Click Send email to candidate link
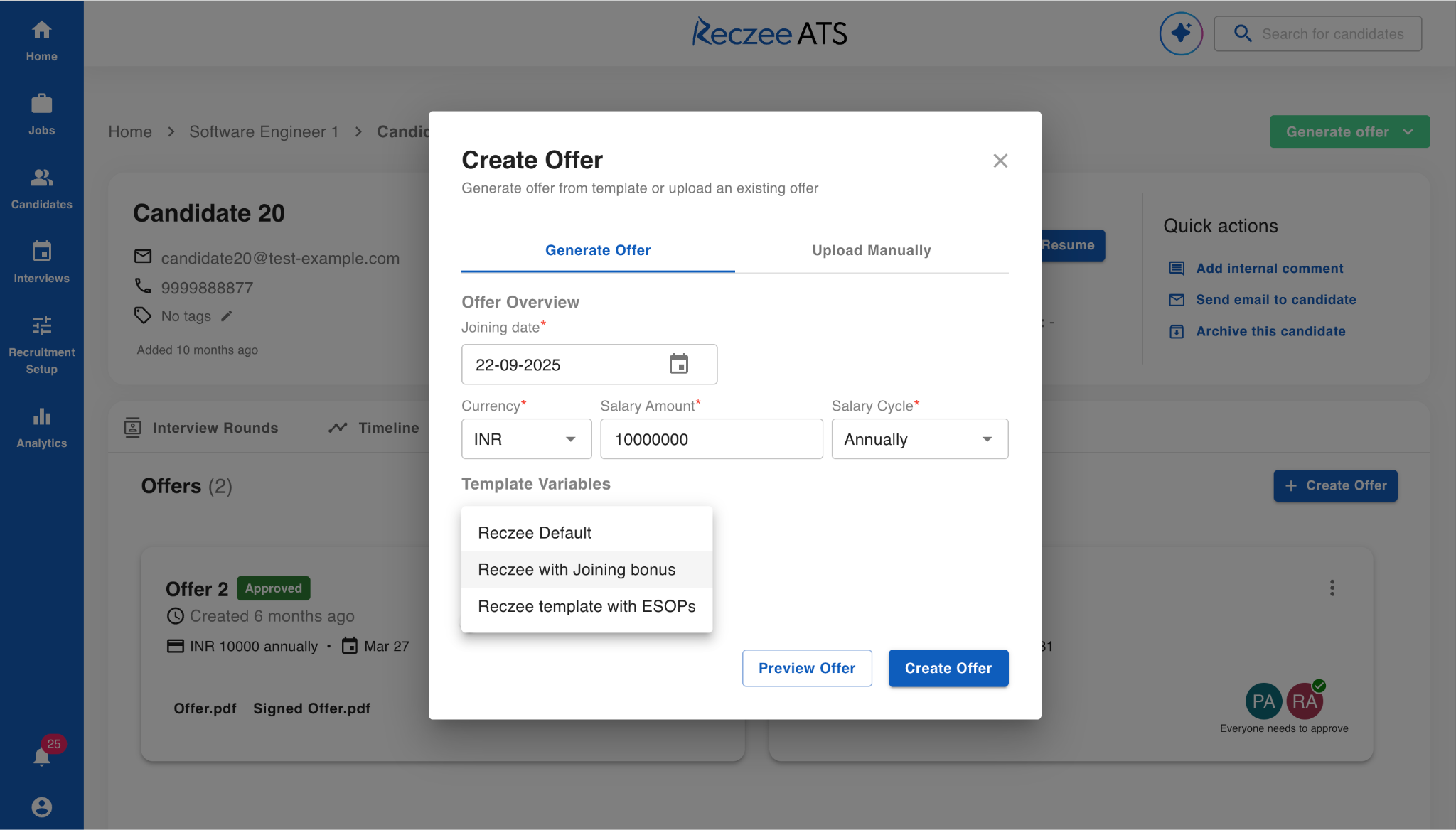Viewport: 1456px width, 830px height. click(x=1276, y=300)
